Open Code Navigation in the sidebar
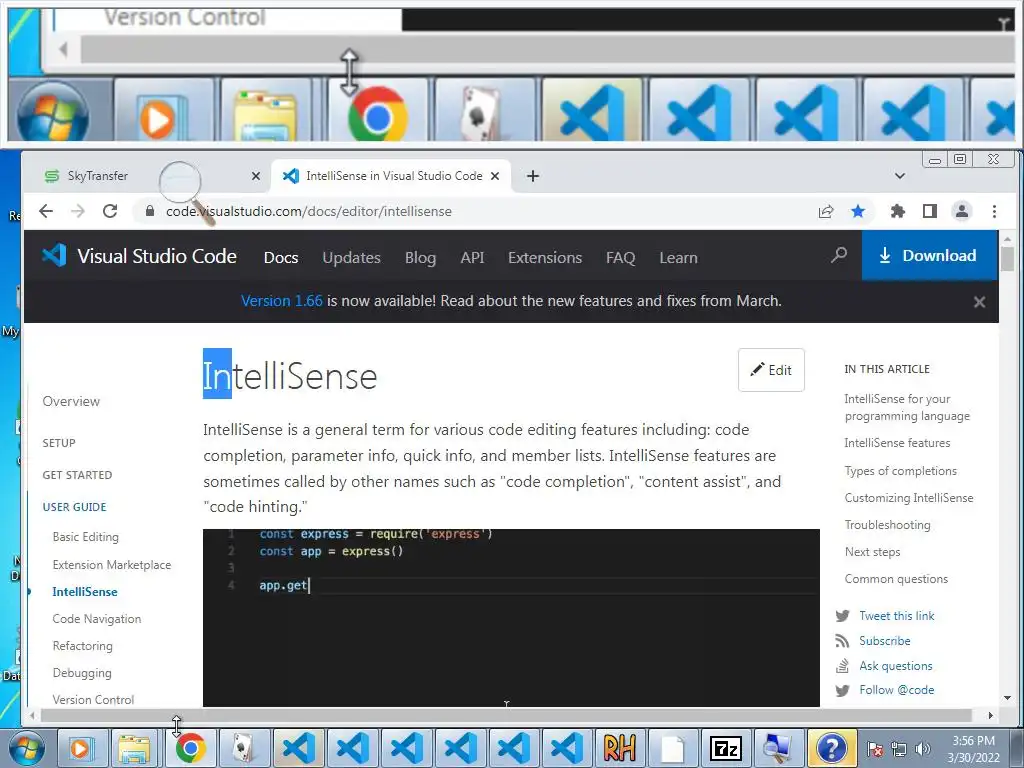The image size is (1024, 768). (x=97, y=618)
